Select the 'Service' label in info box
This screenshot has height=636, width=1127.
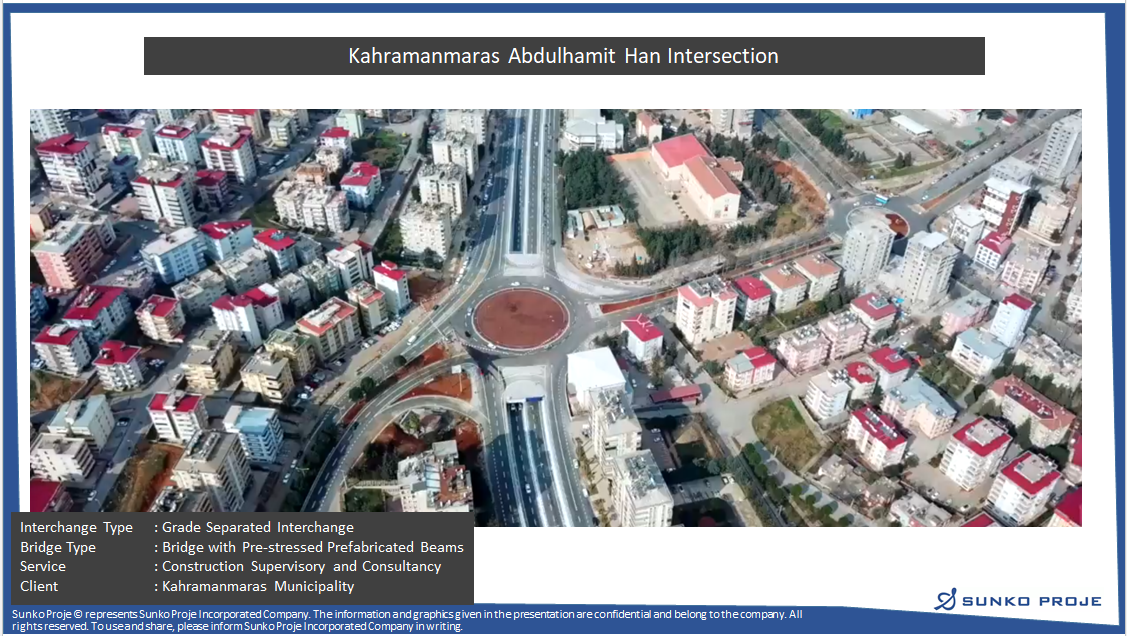click(43, 566)
